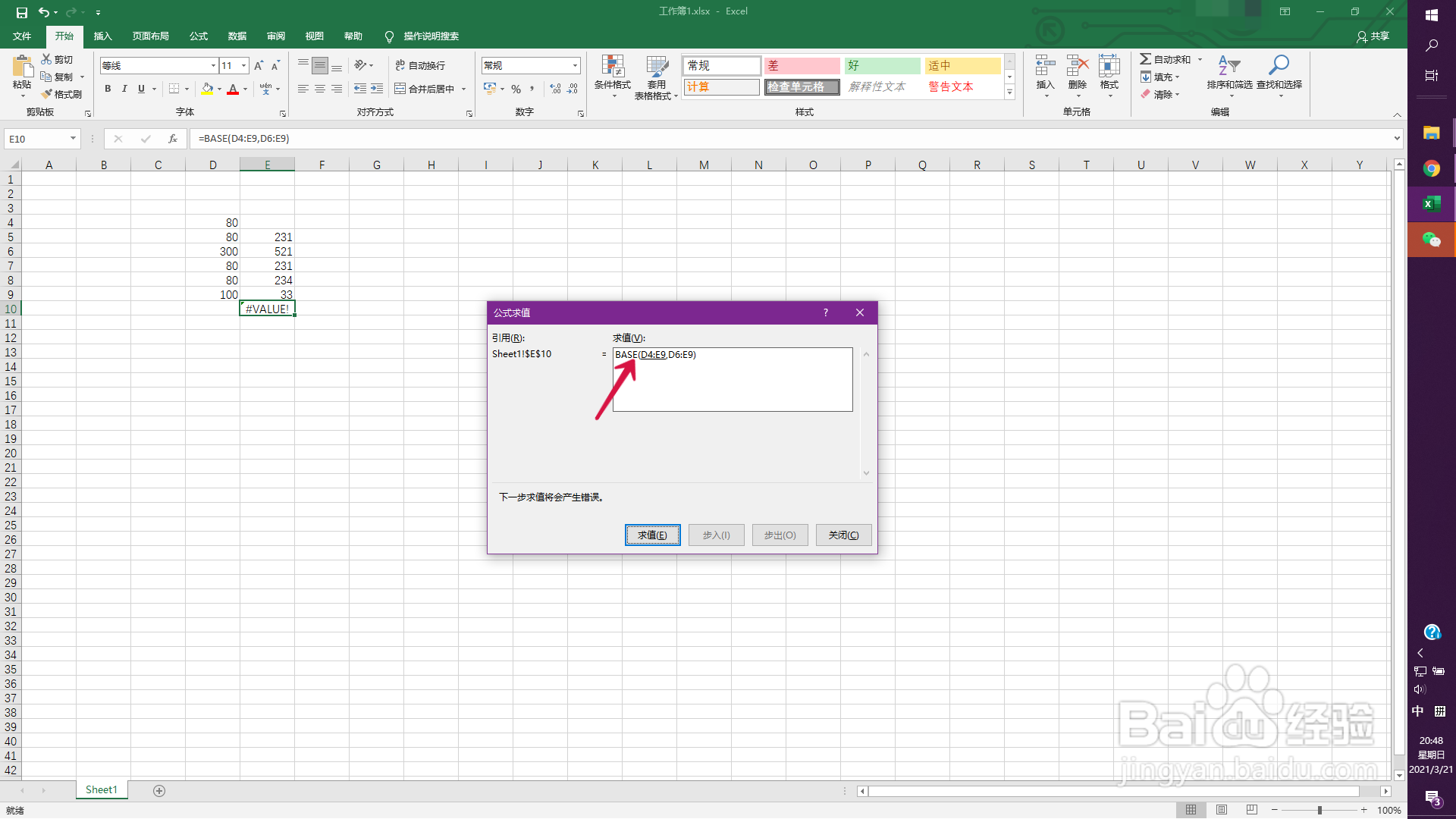Screen dimensions: 1456x819
Task: Click the Find and Select magnifier icon
Action: [1279, 67]
